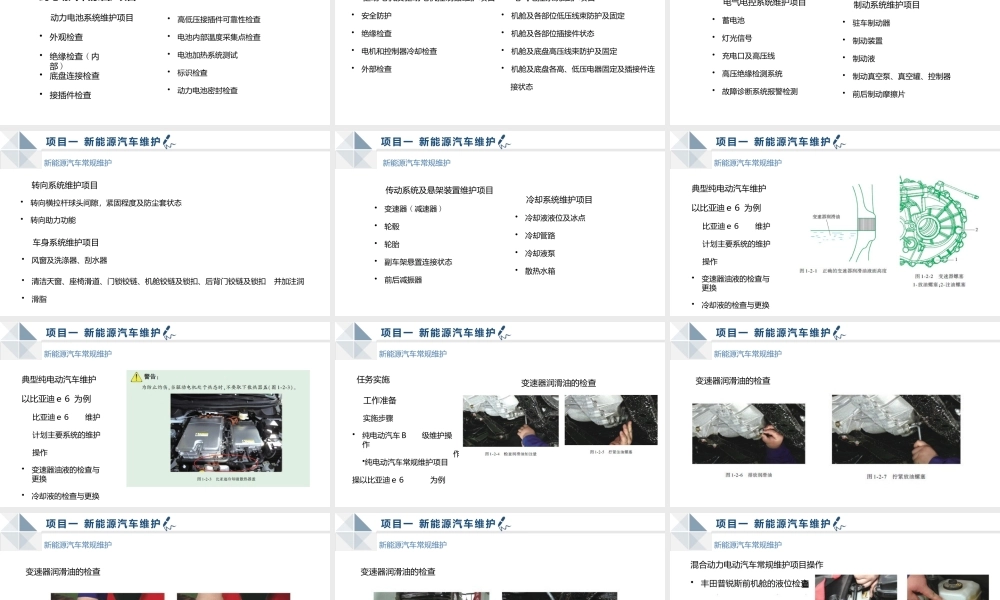Click the bullet 制动液
Image resolution: width=1000 pixels, height=600 pixels.
coord(864,59)
